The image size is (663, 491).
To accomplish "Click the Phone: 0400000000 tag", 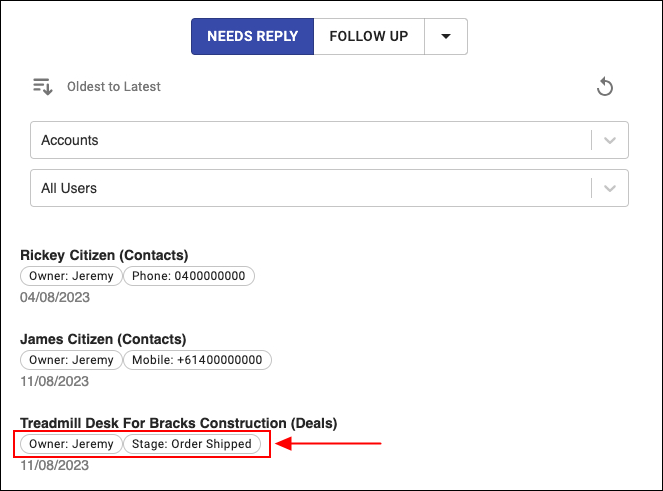I will [189, 276].
